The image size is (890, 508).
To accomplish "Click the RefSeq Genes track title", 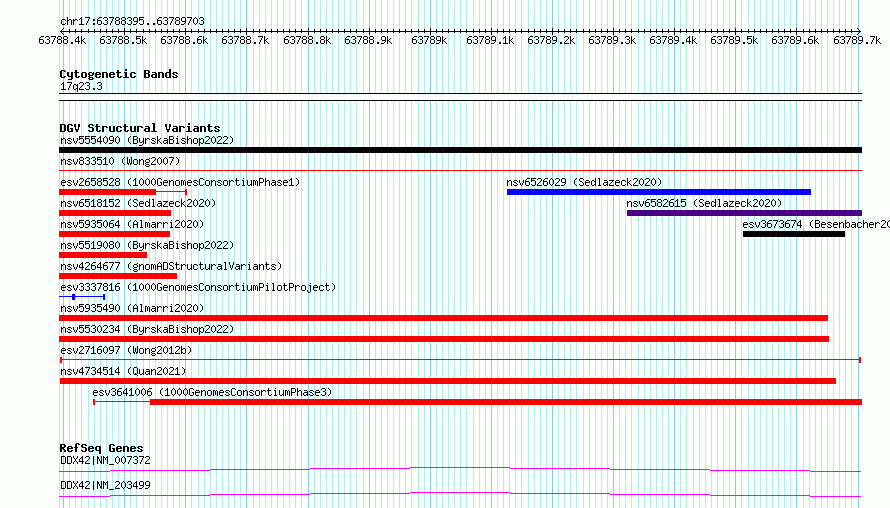I will (101, 448).
